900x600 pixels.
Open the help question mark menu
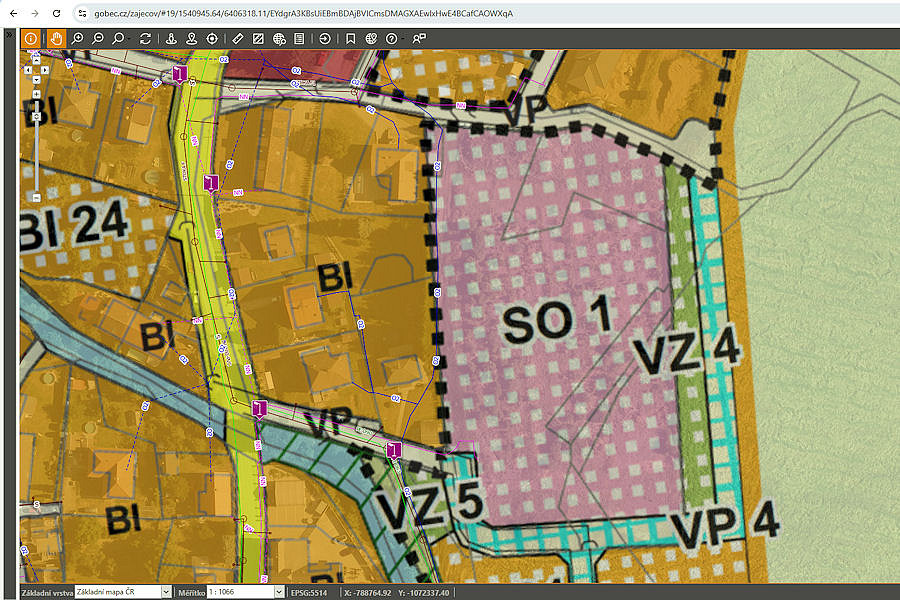pyautogui.click(x=391, y=38)
